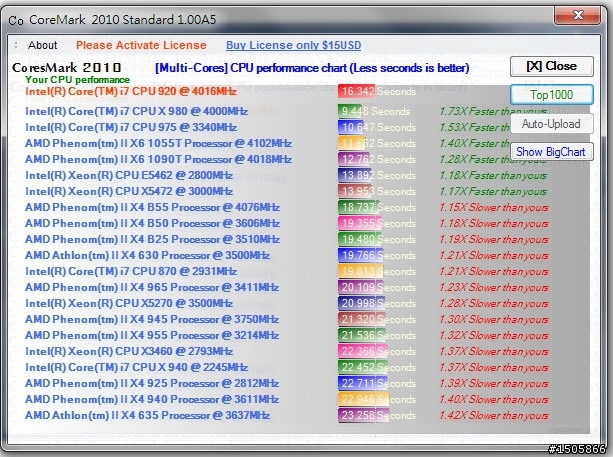
Task: Open the Top1000 list
Action: (552, 95)
